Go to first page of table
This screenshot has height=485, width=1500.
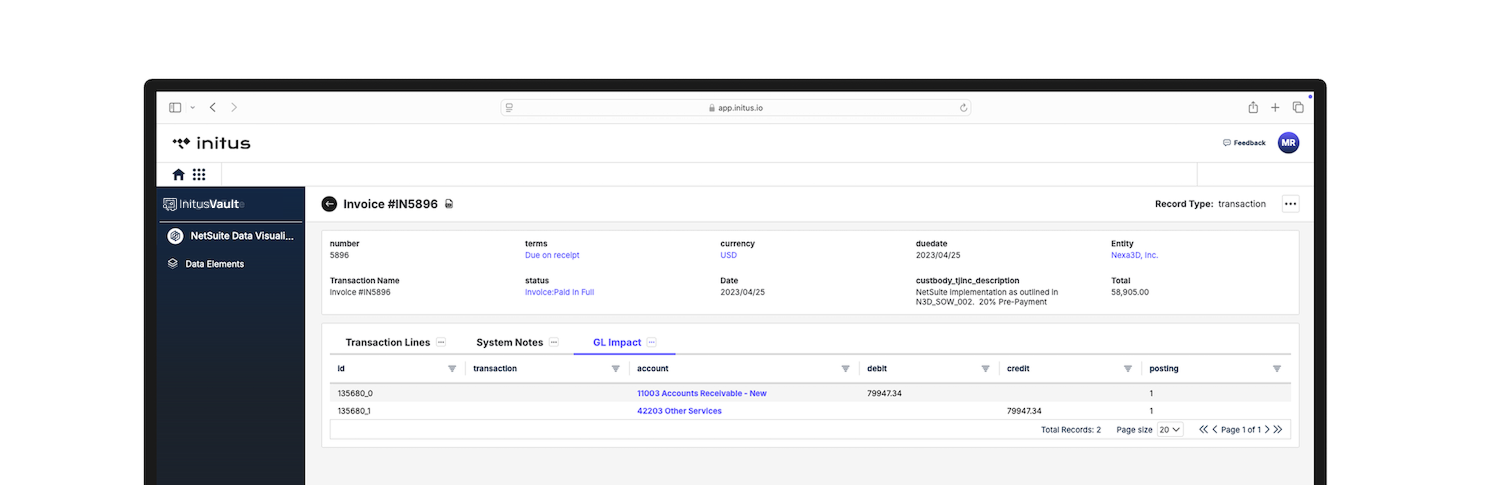coord(1204,429)
